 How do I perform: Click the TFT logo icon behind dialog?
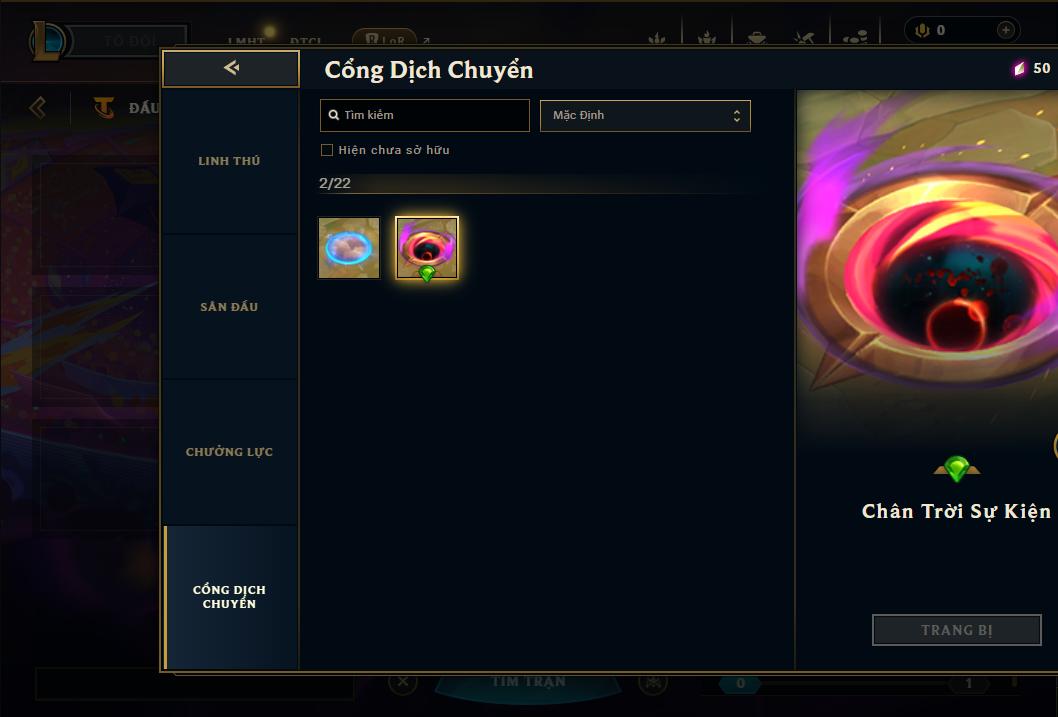[x=103, y=107]
